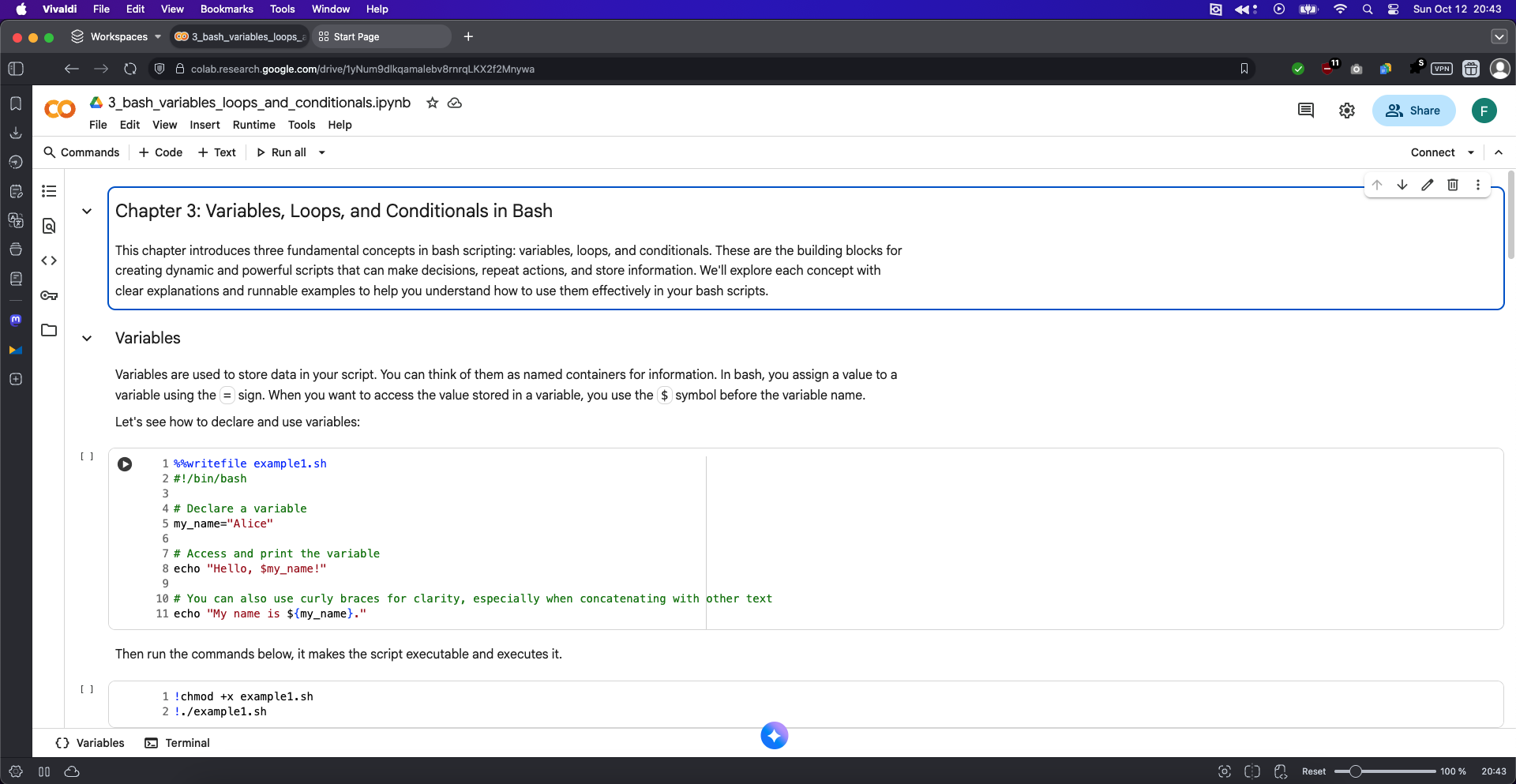
Task: Open the Find and replace panel
Action: tap(49, 226)
